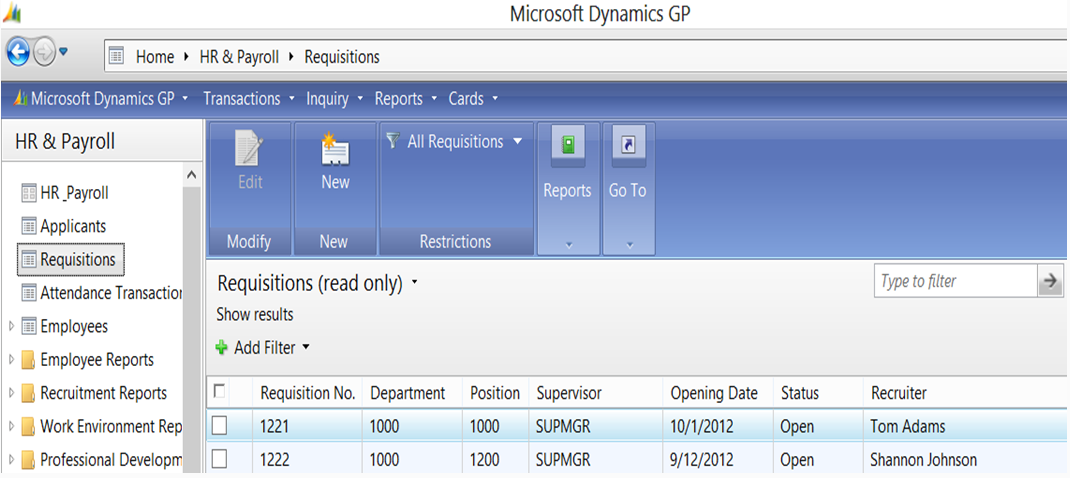1070x478 pixels.
Task: Expand the Go To ribbon button bottom arrow
Action: coord(628,244)
